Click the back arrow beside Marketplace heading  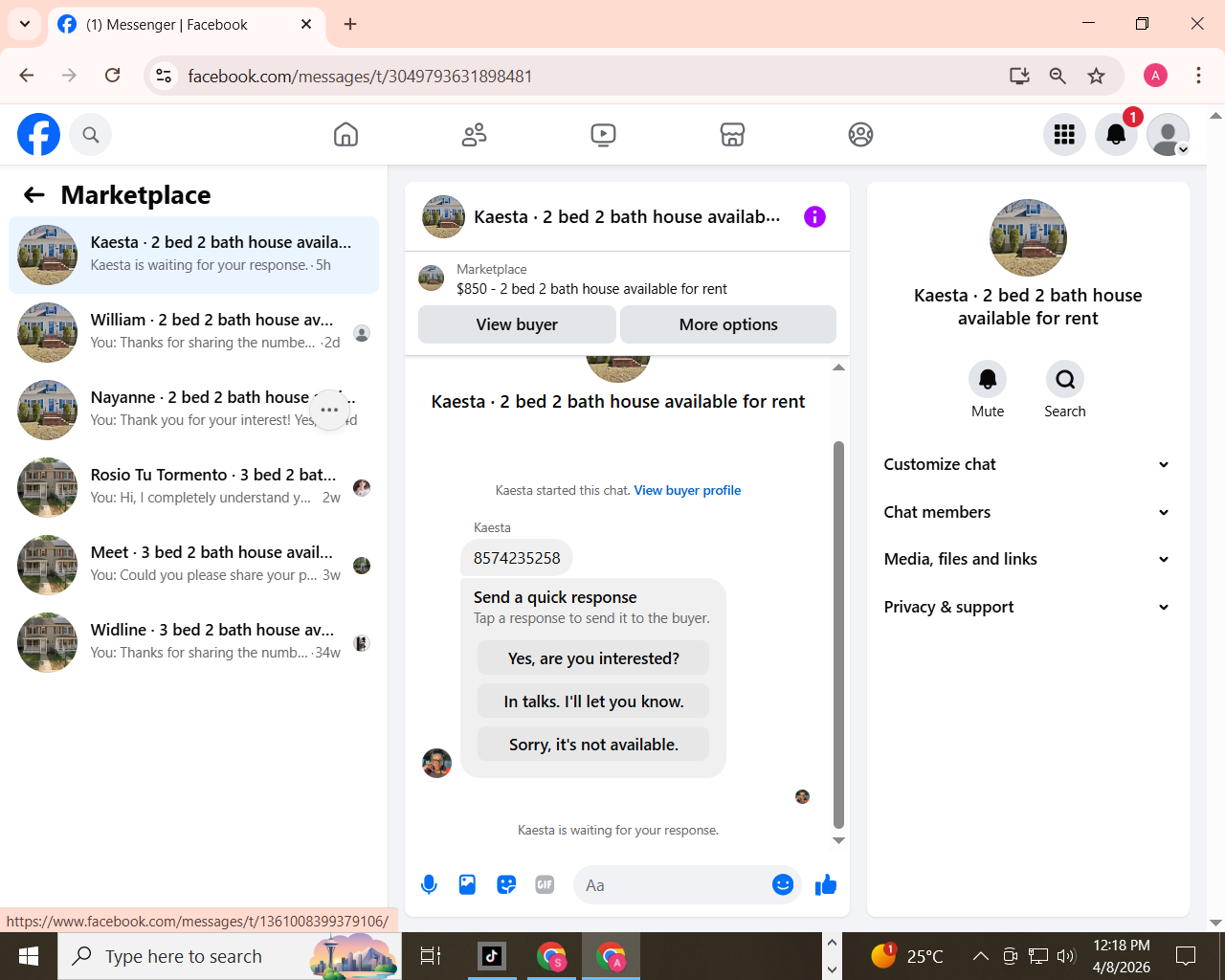(x=34, y=195)
